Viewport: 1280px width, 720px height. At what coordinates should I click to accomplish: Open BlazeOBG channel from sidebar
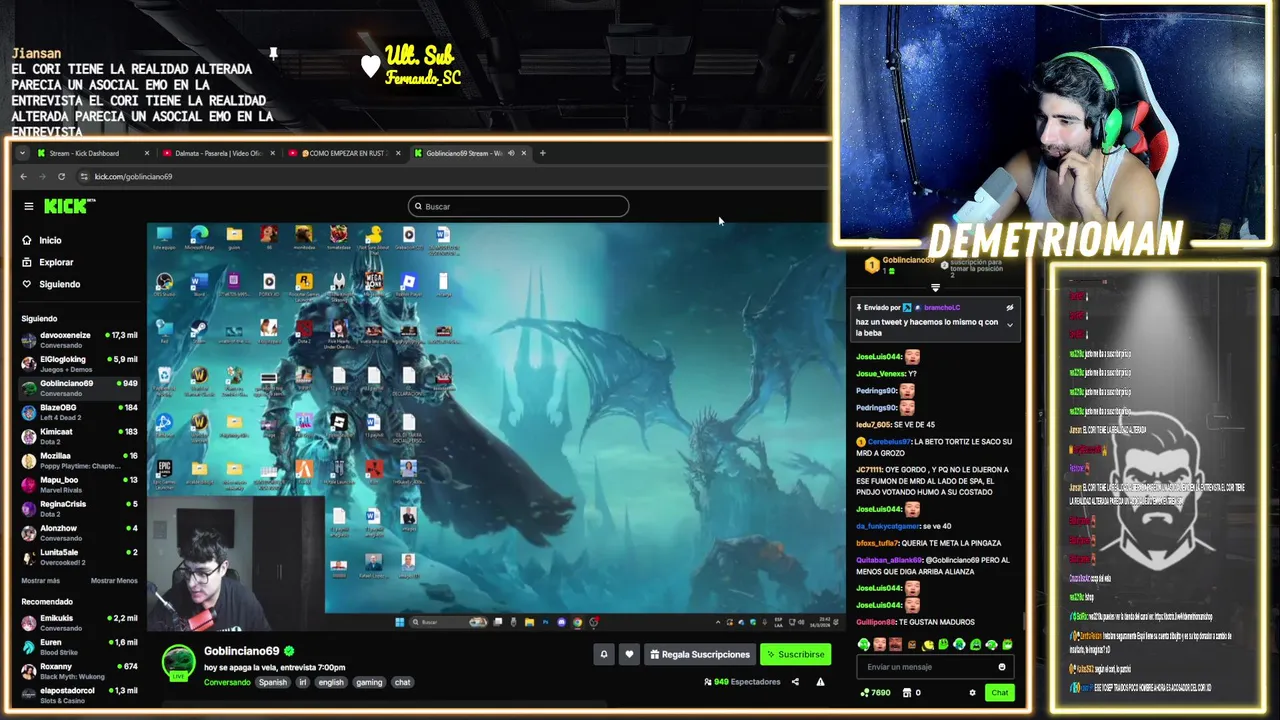[79, 412]
